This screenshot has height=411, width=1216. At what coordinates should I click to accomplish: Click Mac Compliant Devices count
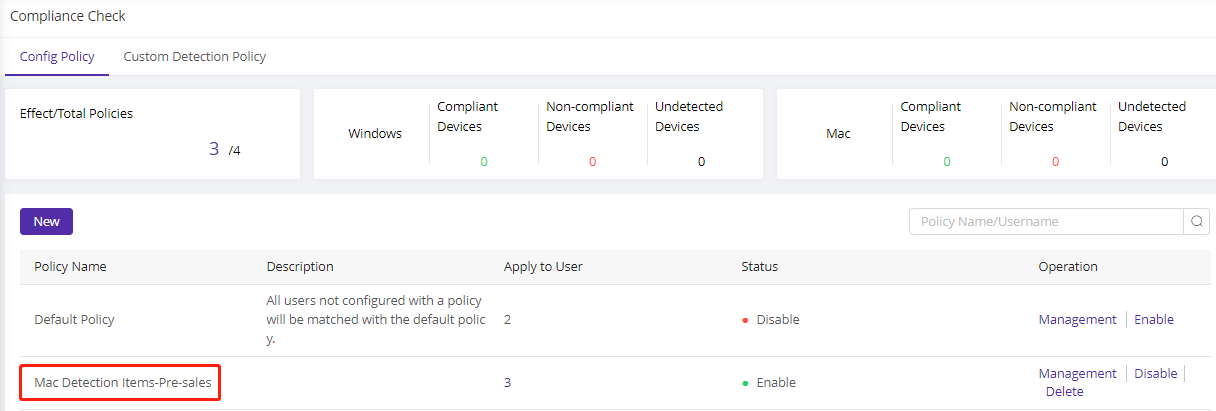(x=947, y=162)
